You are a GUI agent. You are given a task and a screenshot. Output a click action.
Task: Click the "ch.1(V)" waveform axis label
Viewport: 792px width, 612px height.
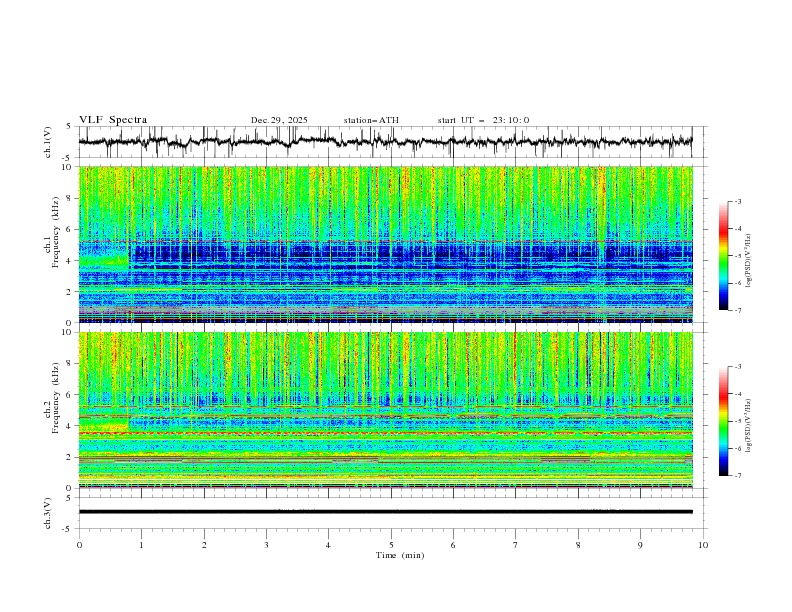[48, 142]
